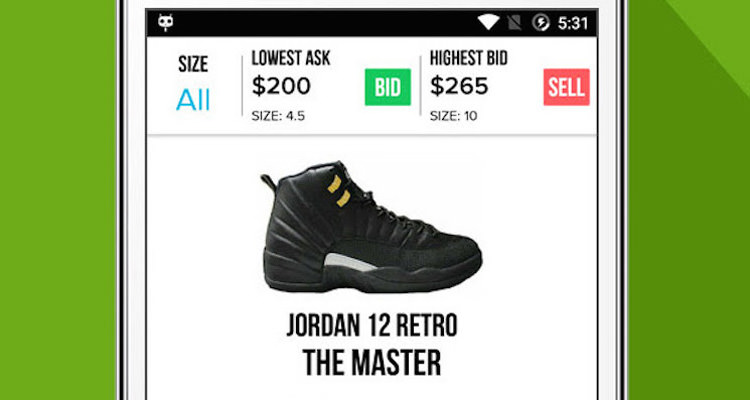Tap the no-SIM card status icon

coord(515,22)
